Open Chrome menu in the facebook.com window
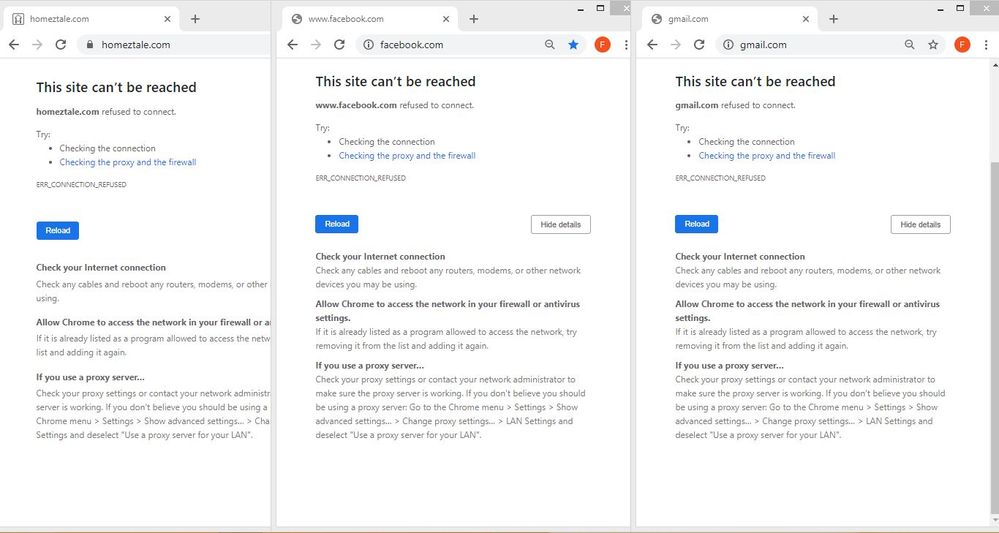The width and height of the screenshot is (999, 533). coord(626,45)
